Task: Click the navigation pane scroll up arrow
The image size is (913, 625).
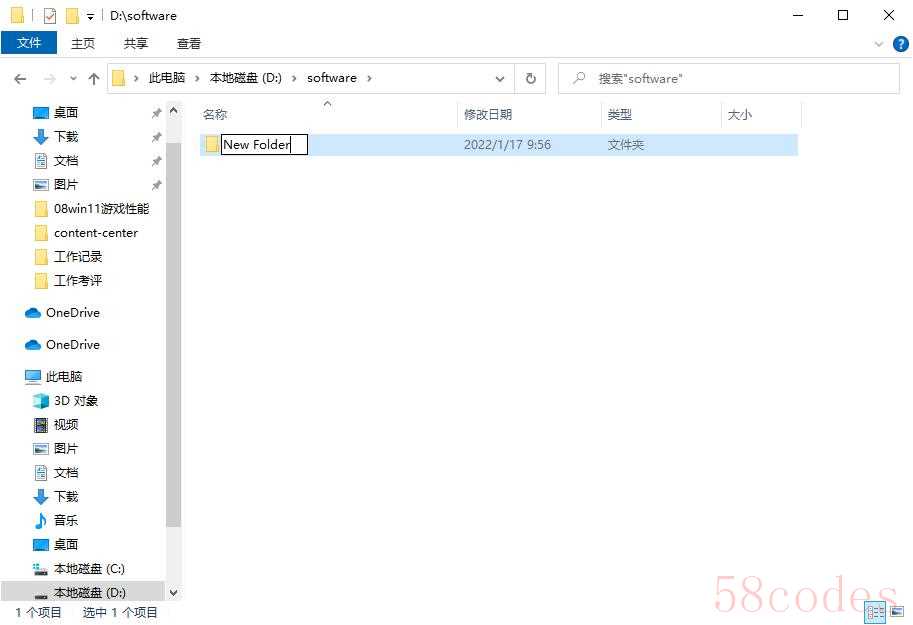Action: 174,111
